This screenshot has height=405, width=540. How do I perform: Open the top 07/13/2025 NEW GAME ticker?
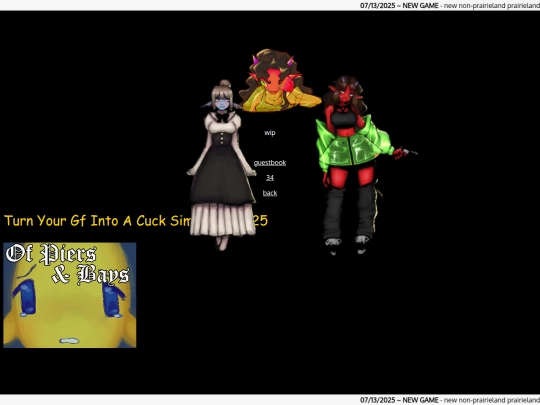click(450, 6)
